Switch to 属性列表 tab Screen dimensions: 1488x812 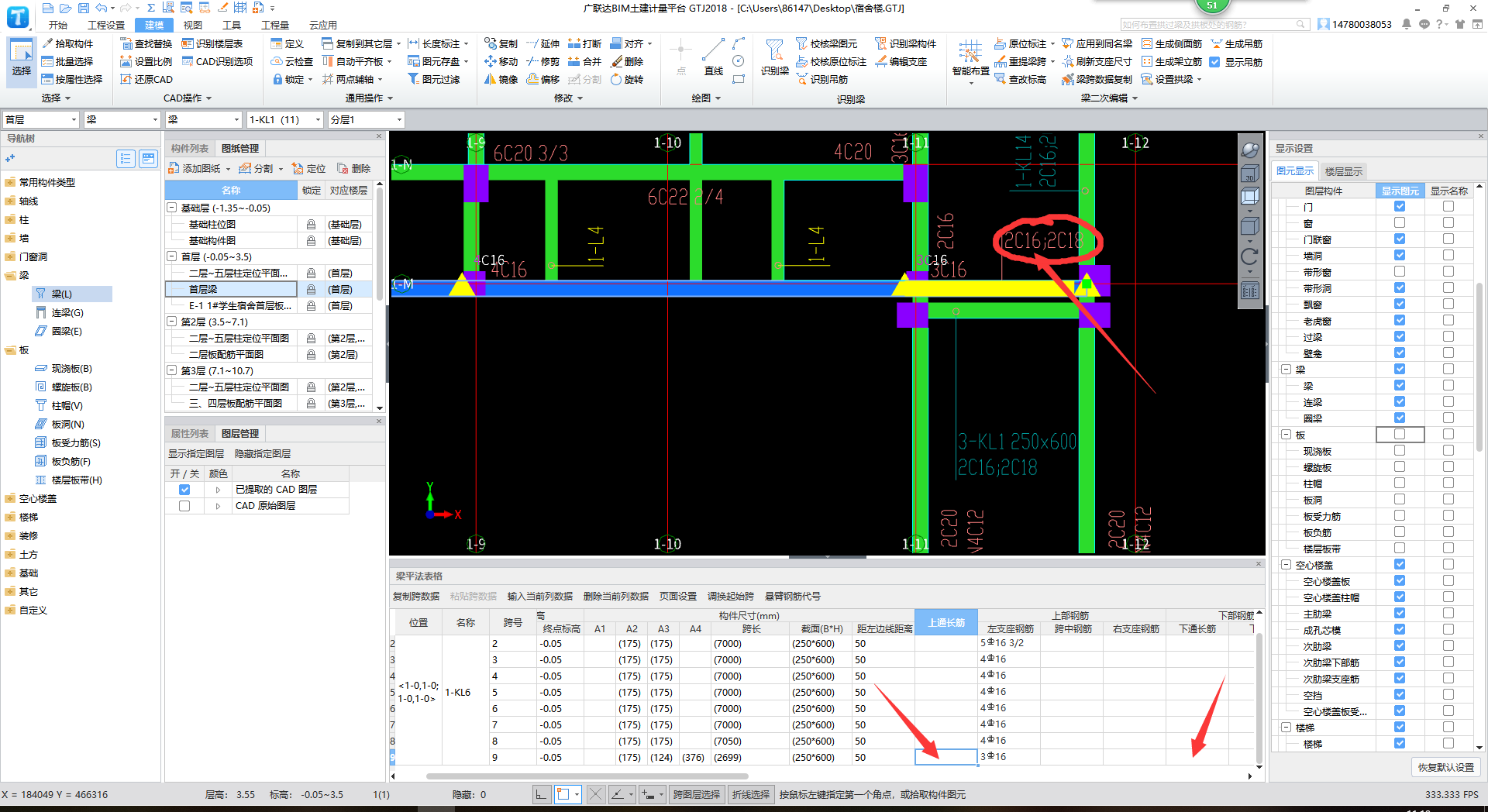pyautogui.click(x=190, y=433)
